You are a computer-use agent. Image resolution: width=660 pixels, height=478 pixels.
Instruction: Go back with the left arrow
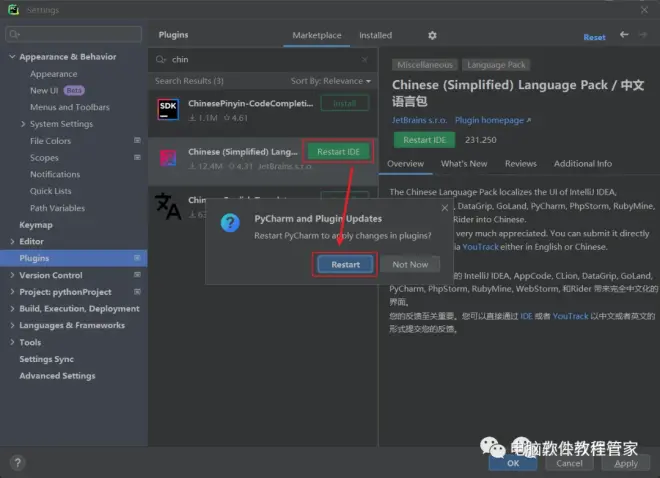click(624, 35)
